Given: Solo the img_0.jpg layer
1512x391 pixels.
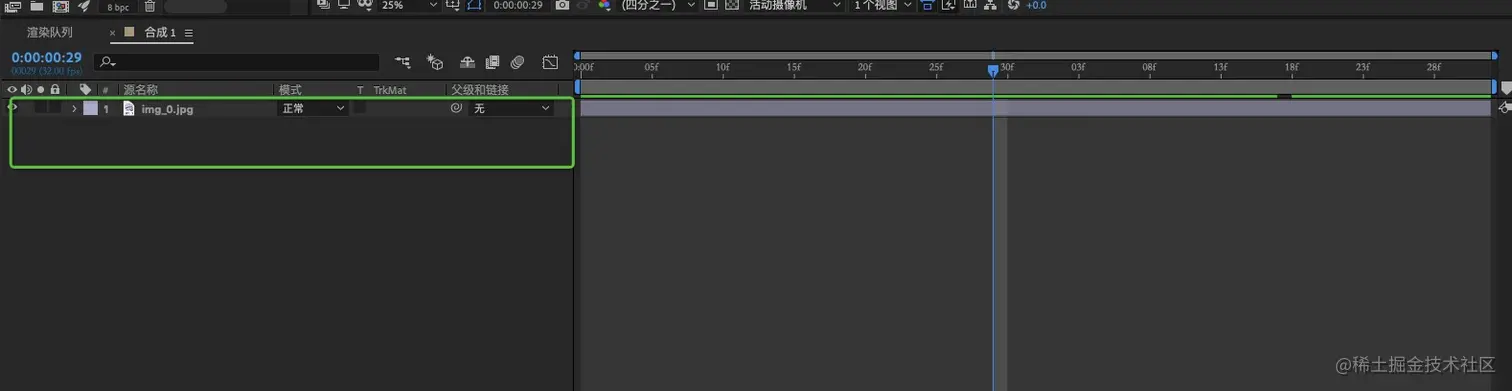Looking at the screenshot, I should click(x=41, y=108).
